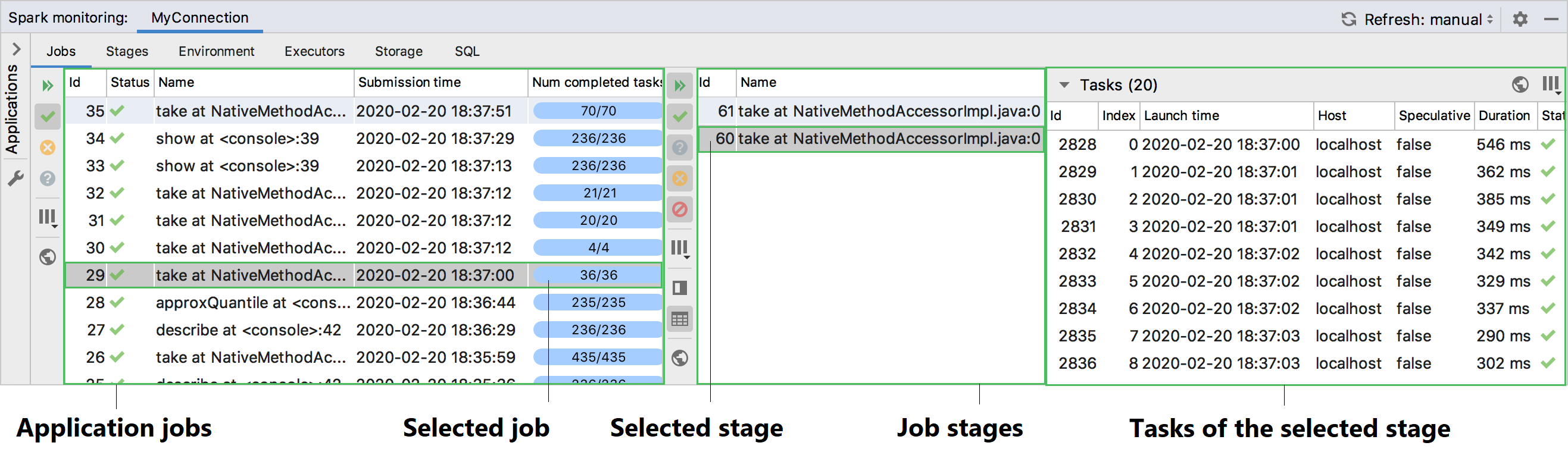Collapse the Tasks (20) section
1568x452 pixels.
pyautogui.click(x=1063, y=84)
